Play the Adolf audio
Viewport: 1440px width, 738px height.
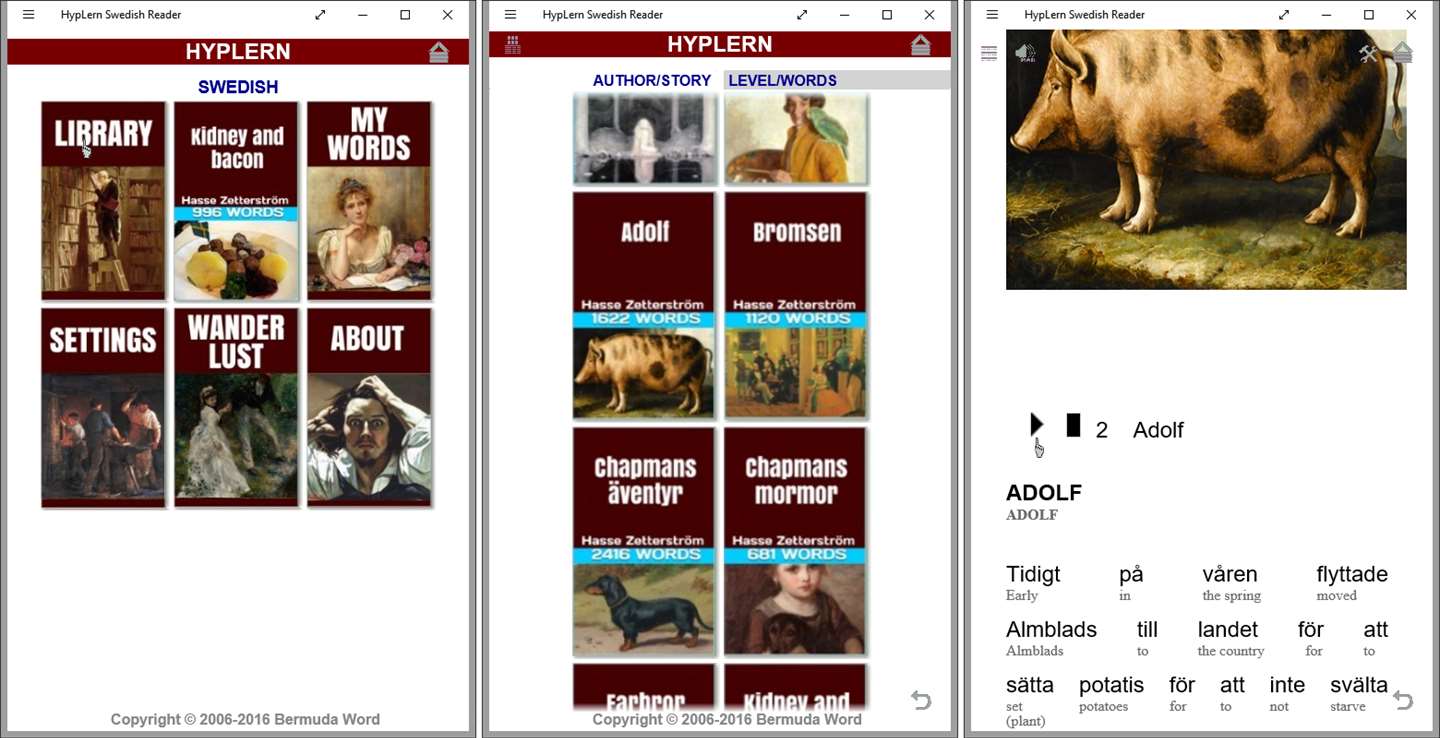(x=1037, y=425)
